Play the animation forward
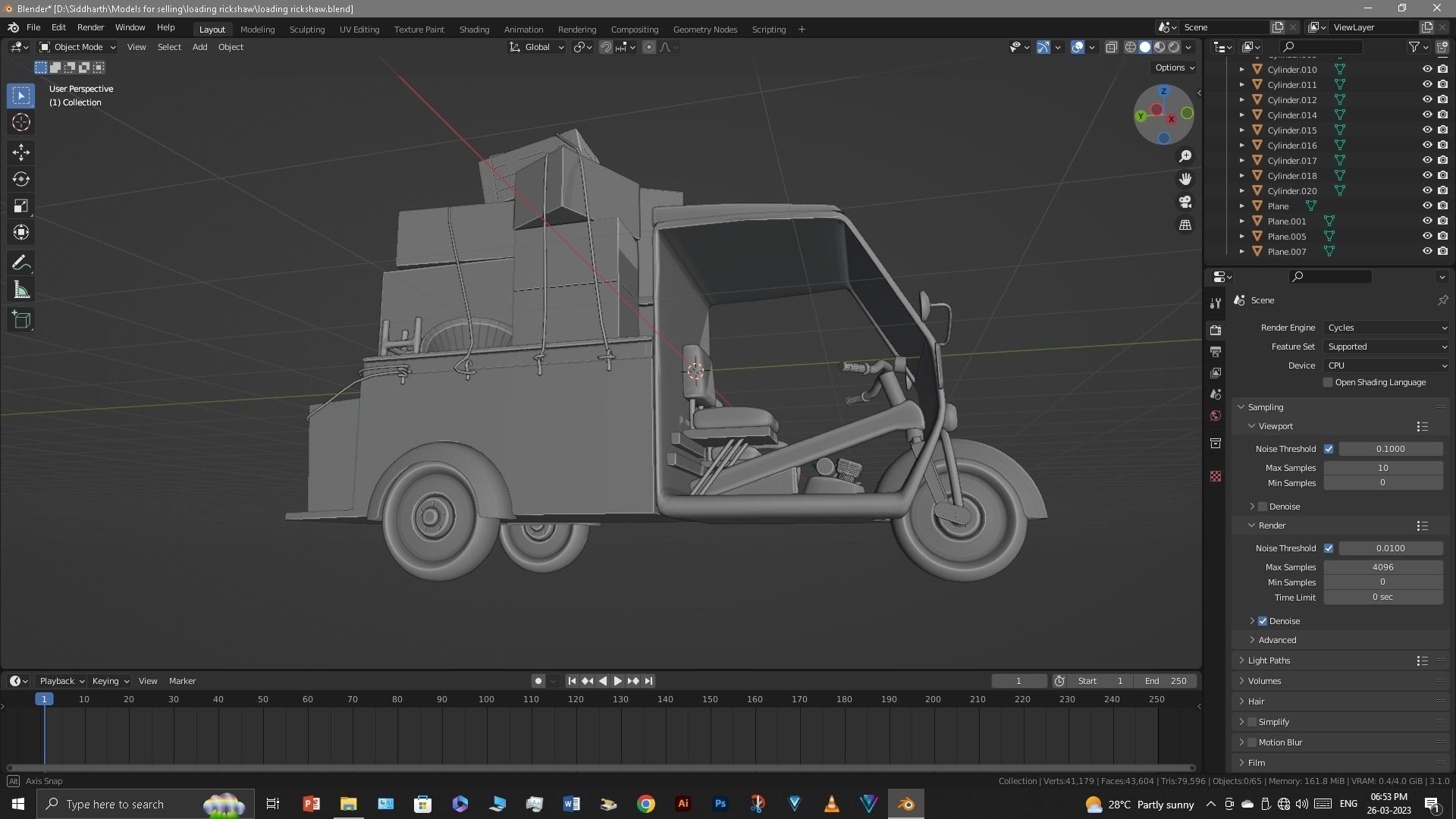This screenshot has height=819, width=1456. [x=617, y=681]
